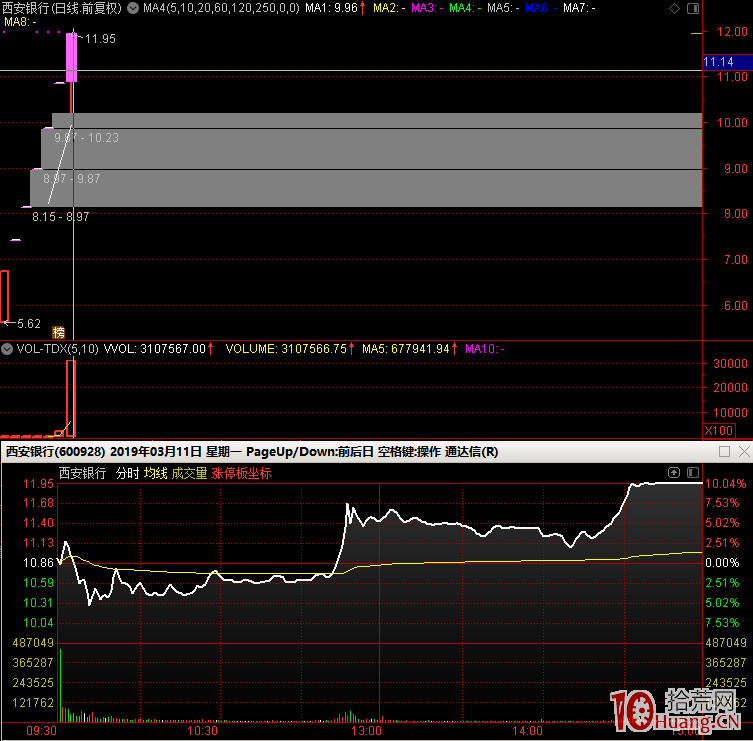Click the 09:30 time axis label

coord(41,730)
